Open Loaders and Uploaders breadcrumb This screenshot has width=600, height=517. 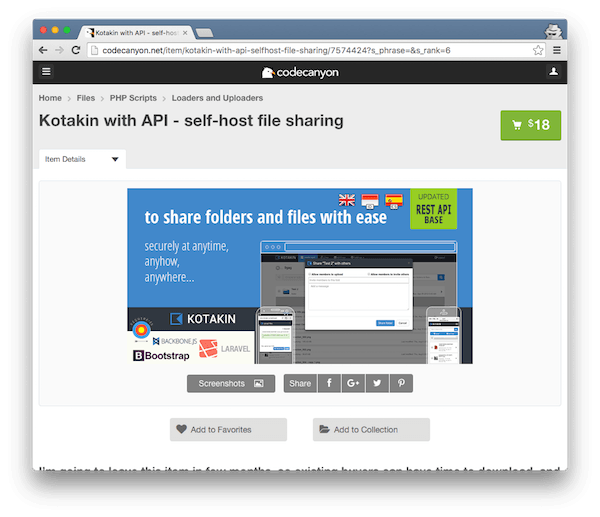point(217,98)
